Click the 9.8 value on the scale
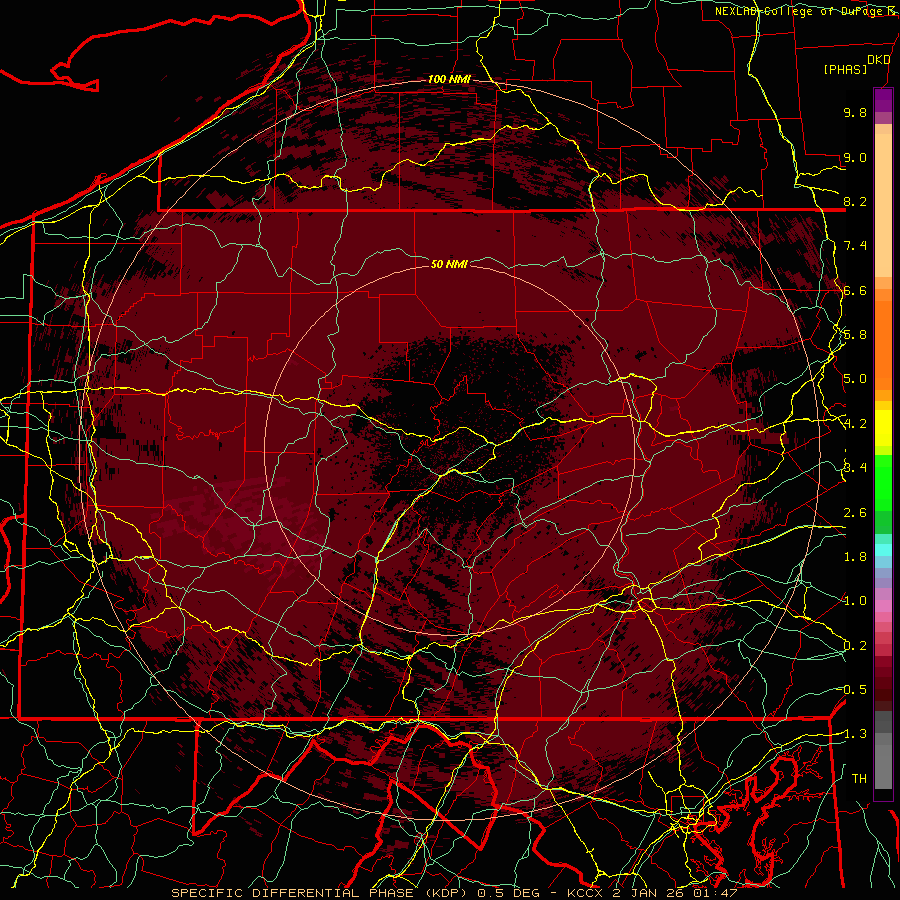Image resolution: width=900 pixels, height=900 pixels. tap(855, 112)
